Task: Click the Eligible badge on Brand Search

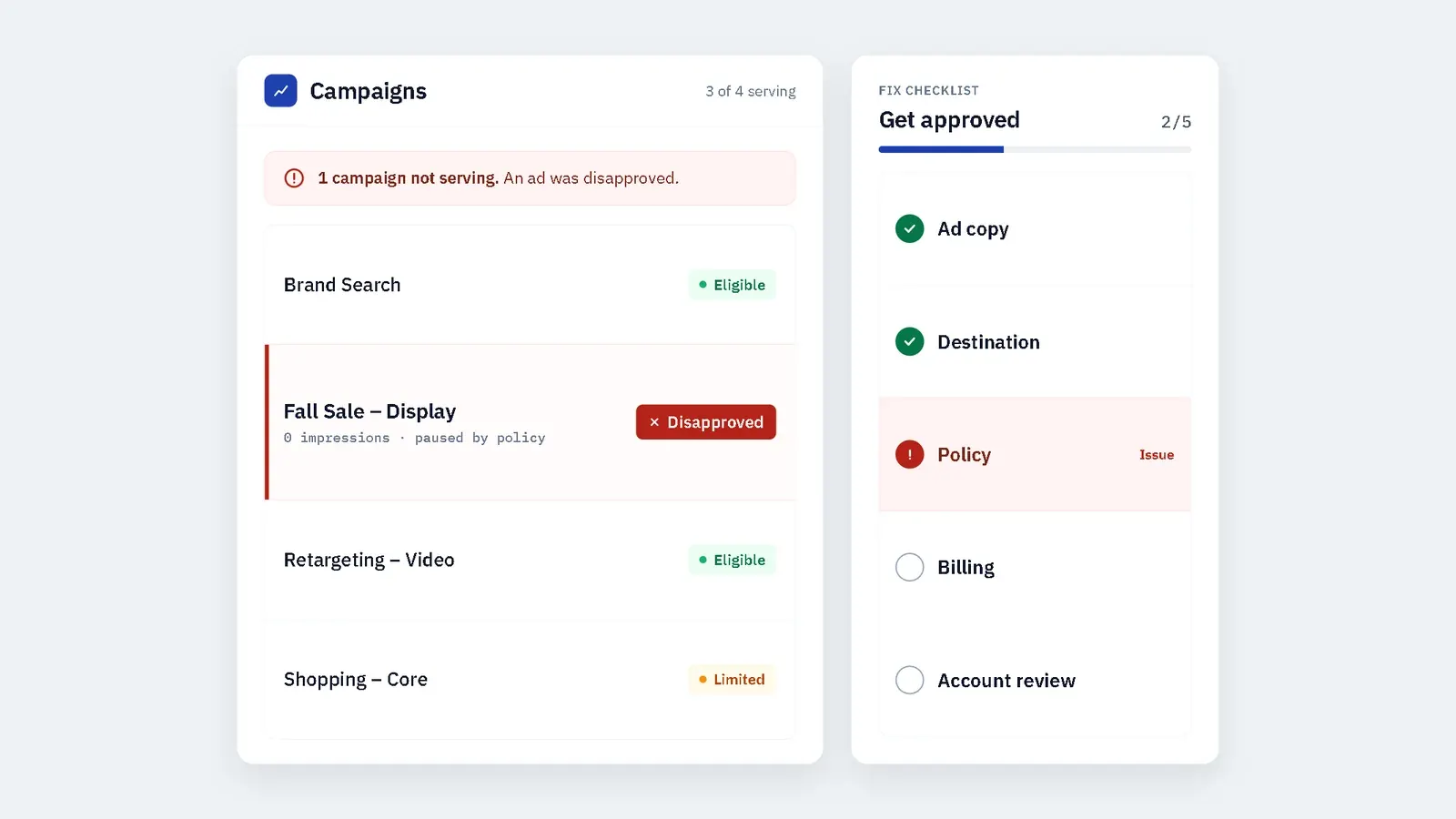Action: pos(732,285)
